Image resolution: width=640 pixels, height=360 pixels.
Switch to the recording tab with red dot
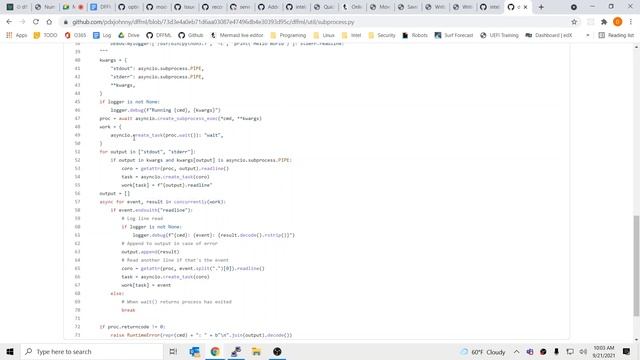(73, 7)
